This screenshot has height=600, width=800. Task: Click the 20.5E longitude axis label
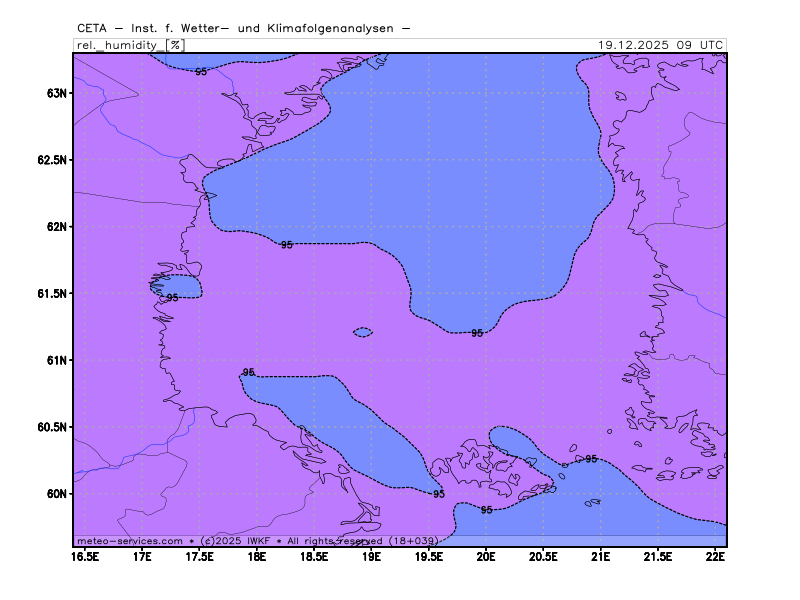[543, 556]
